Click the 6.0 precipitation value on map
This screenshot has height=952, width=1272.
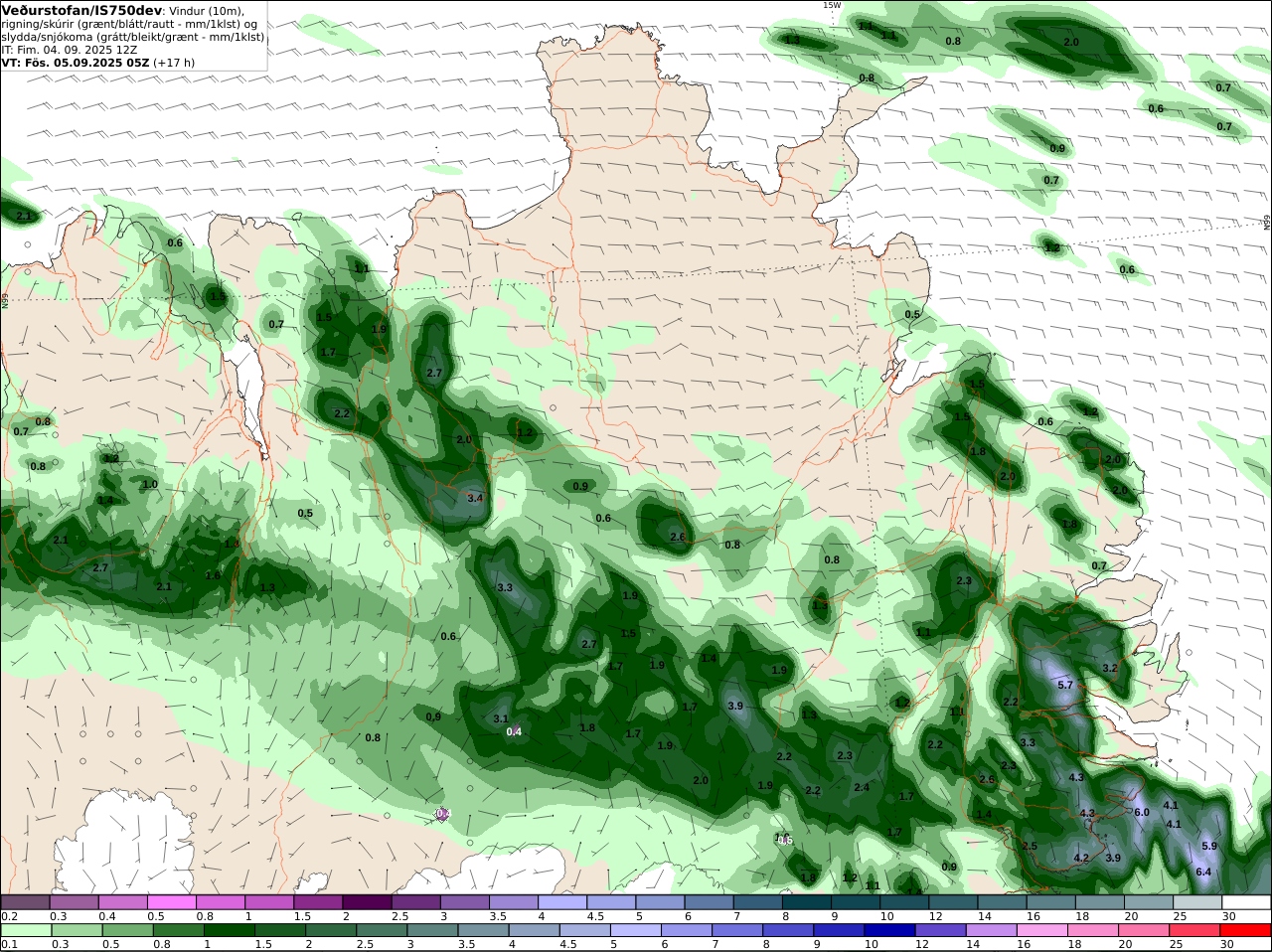pyautogui.click(x=1142, y=812)
